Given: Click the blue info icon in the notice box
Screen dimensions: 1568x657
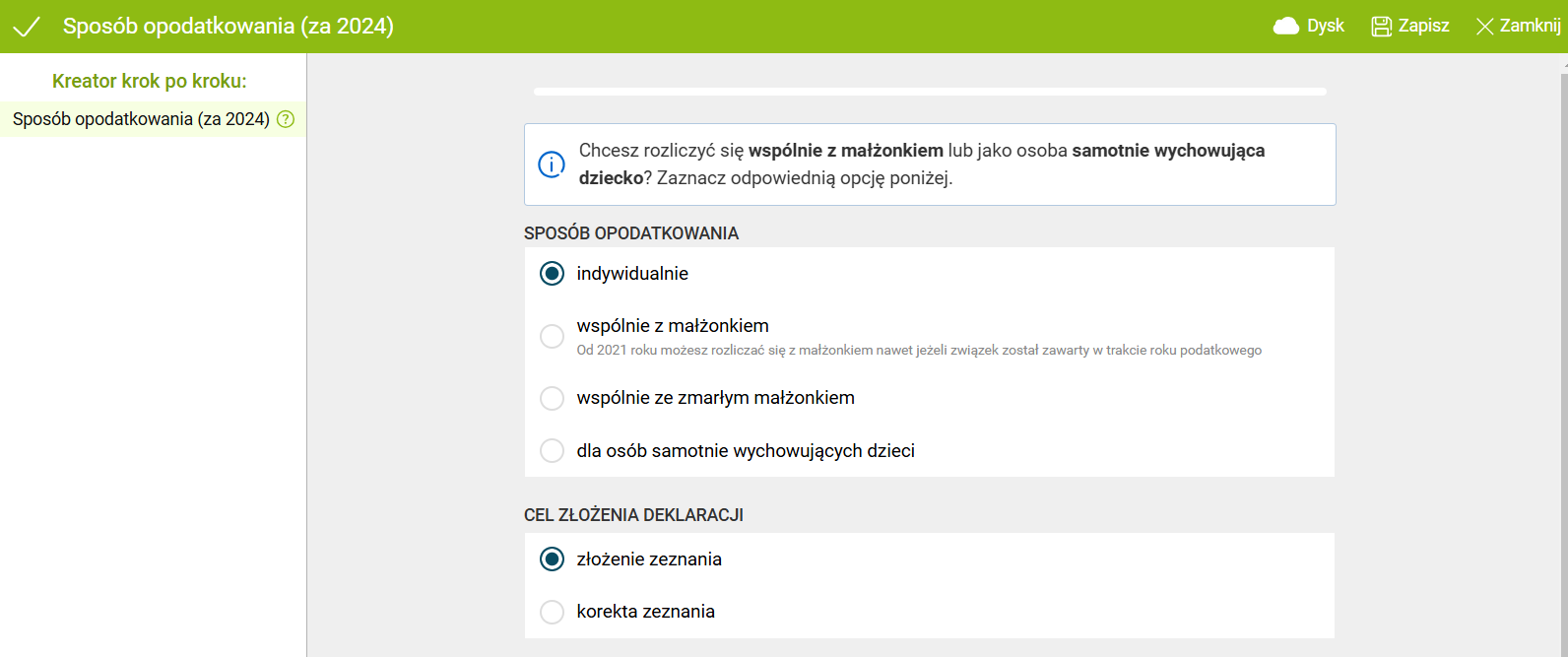Looking at the screenshot, I should 552,164.
